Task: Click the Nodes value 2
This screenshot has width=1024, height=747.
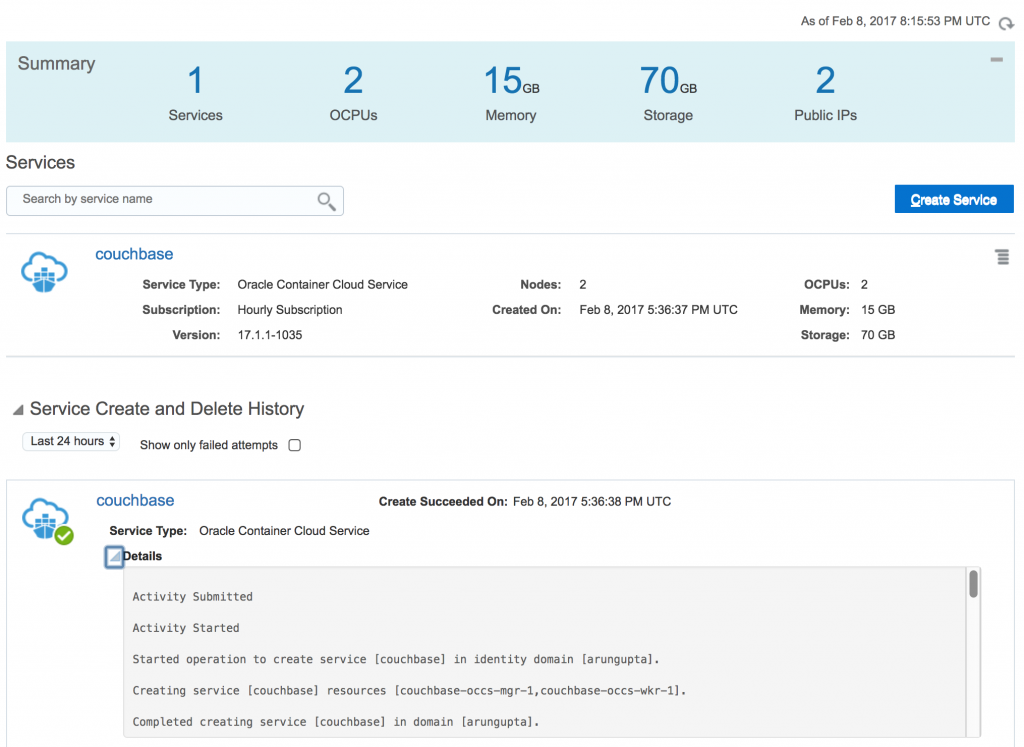Action: 583,285
